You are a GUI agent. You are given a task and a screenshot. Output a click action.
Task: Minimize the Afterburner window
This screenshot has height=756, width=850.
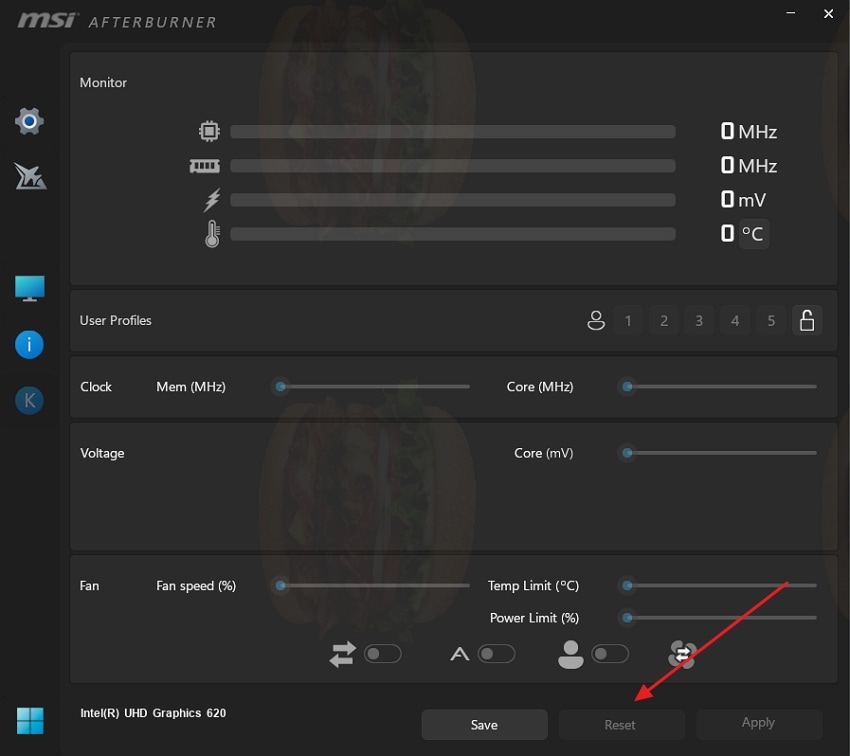791,13
